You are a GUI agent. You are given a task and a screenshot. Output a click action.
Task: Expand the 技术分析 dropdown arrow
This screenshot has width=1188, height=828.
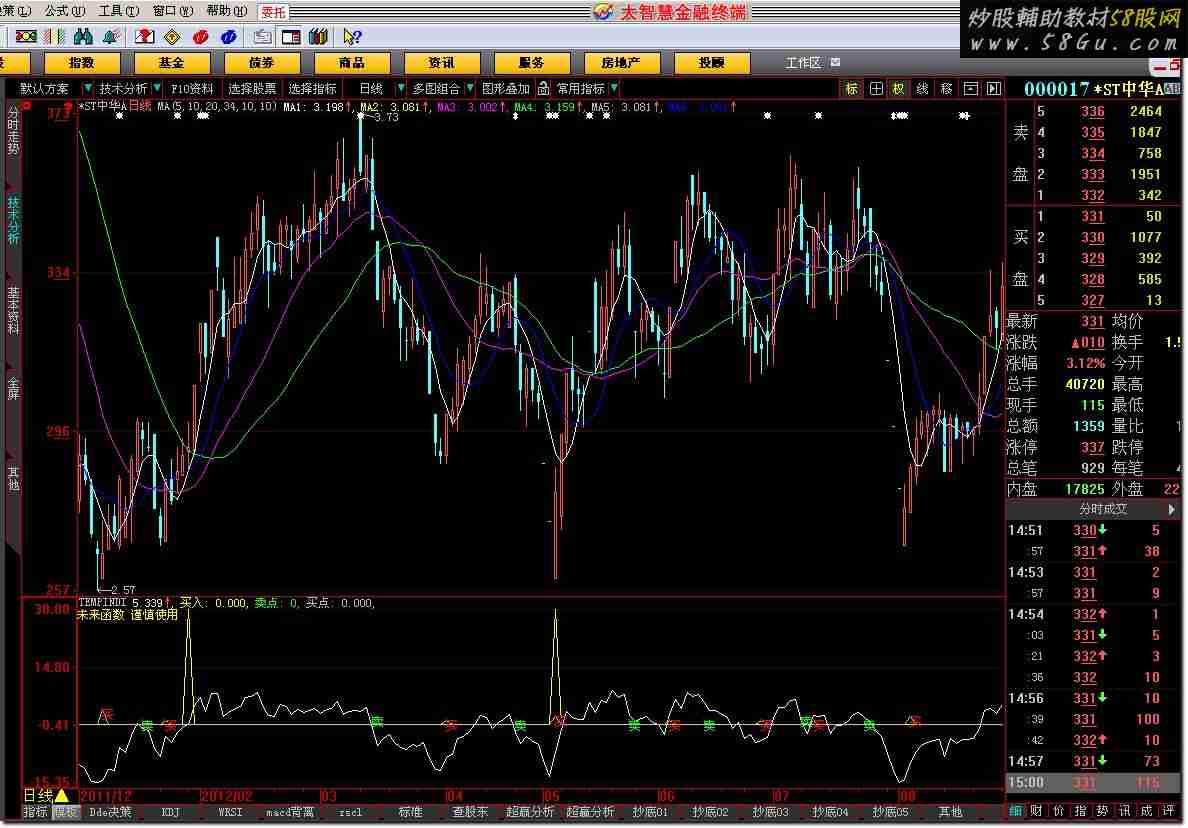(x=157, y=89)
